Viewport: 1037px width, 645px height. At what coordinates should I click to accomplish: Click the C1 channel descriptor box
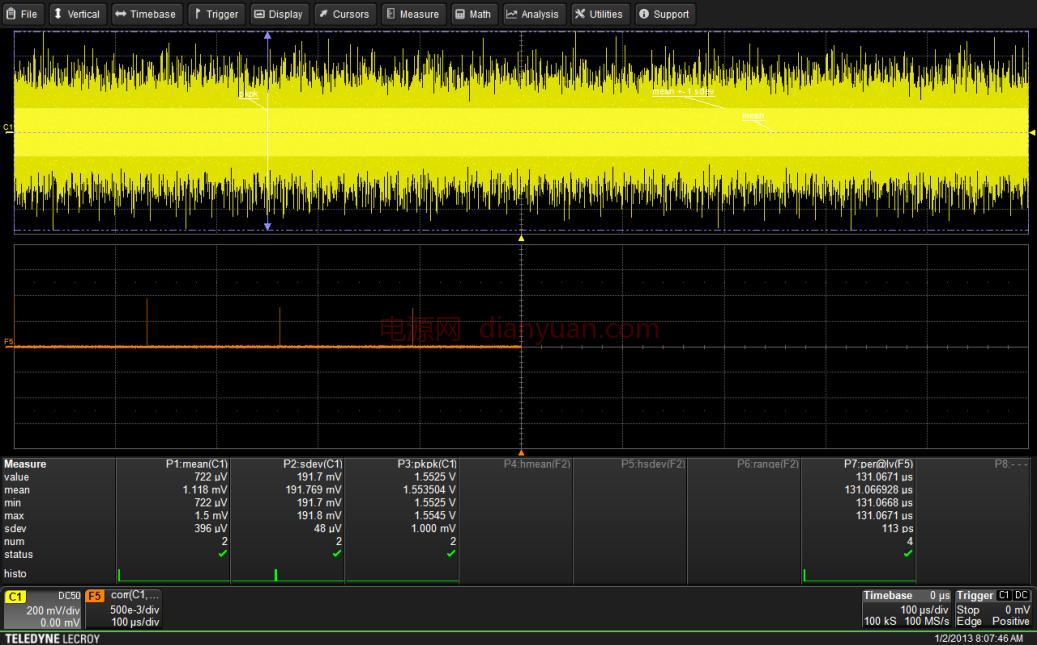(43, 609)
